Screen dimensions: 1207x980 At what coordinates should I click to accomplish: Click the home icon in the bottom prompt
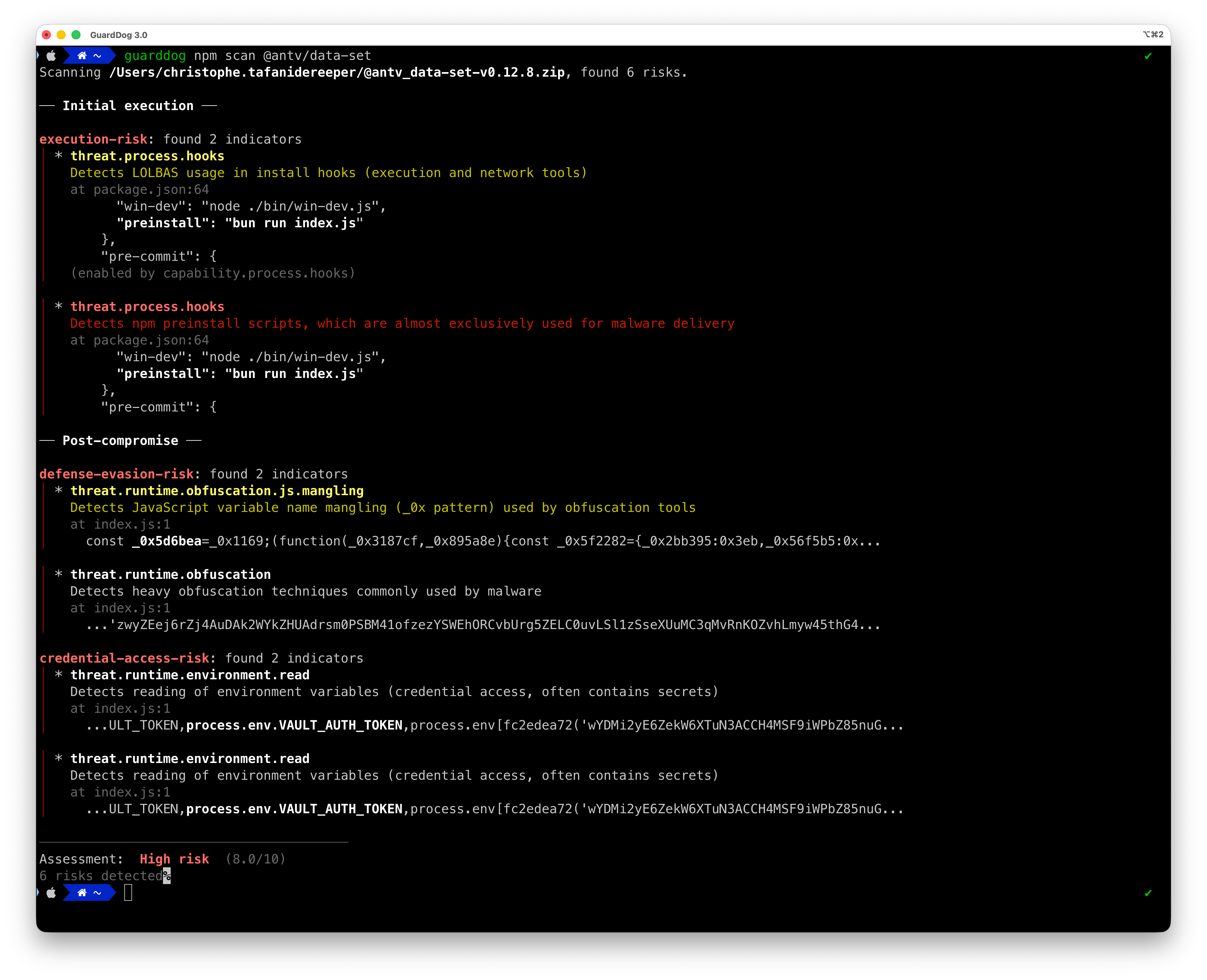(82, 892)
